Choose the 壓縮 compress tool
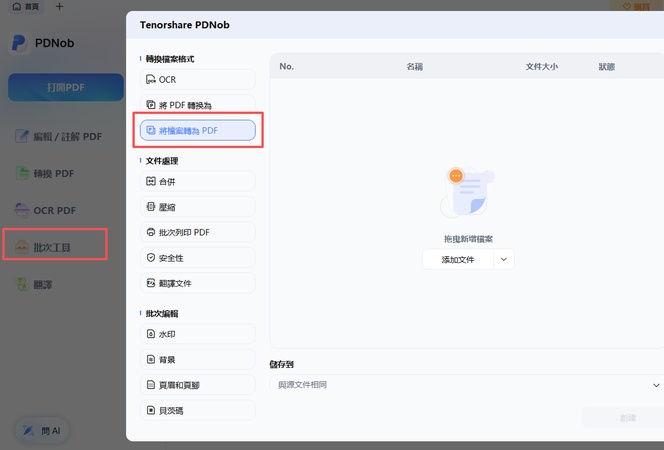Screen dimensions: 664x450 (x=198, y=207)
